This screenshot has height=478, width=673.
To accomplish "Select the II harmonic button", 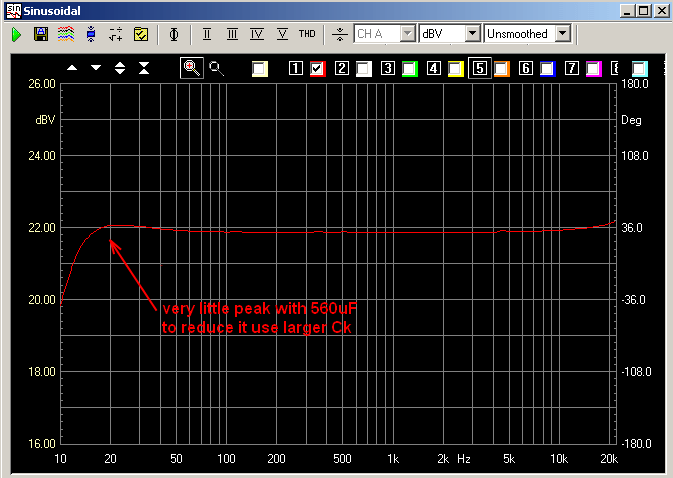I will [x=207, y=34].
